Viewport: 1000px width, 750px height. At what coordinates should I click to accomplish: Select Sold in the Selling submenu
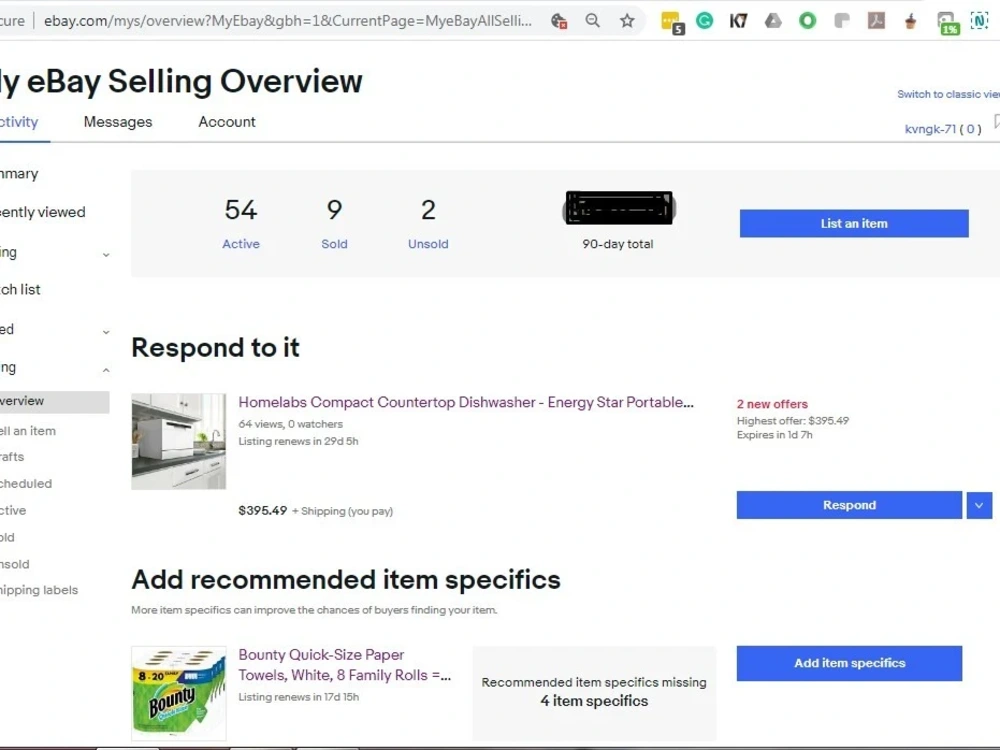click(x=7, y=538)
